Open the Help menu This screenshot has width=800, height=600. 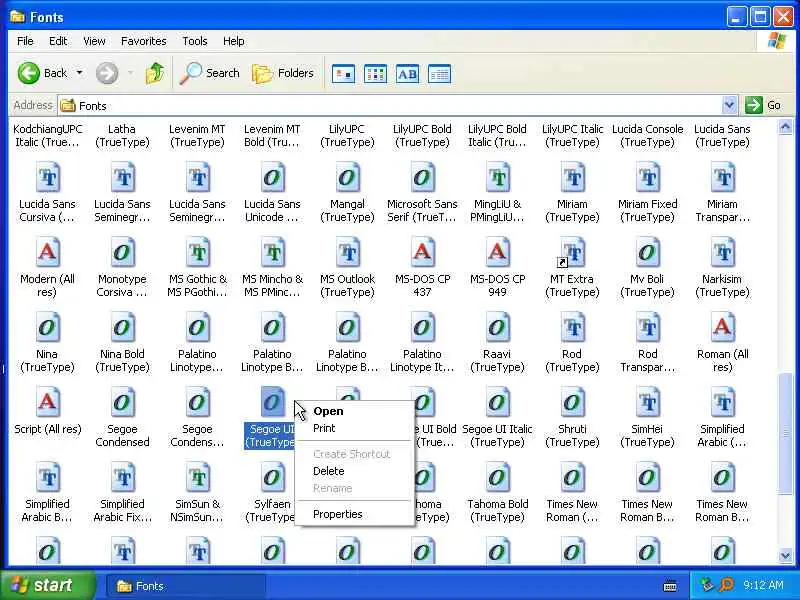point(234,41)
